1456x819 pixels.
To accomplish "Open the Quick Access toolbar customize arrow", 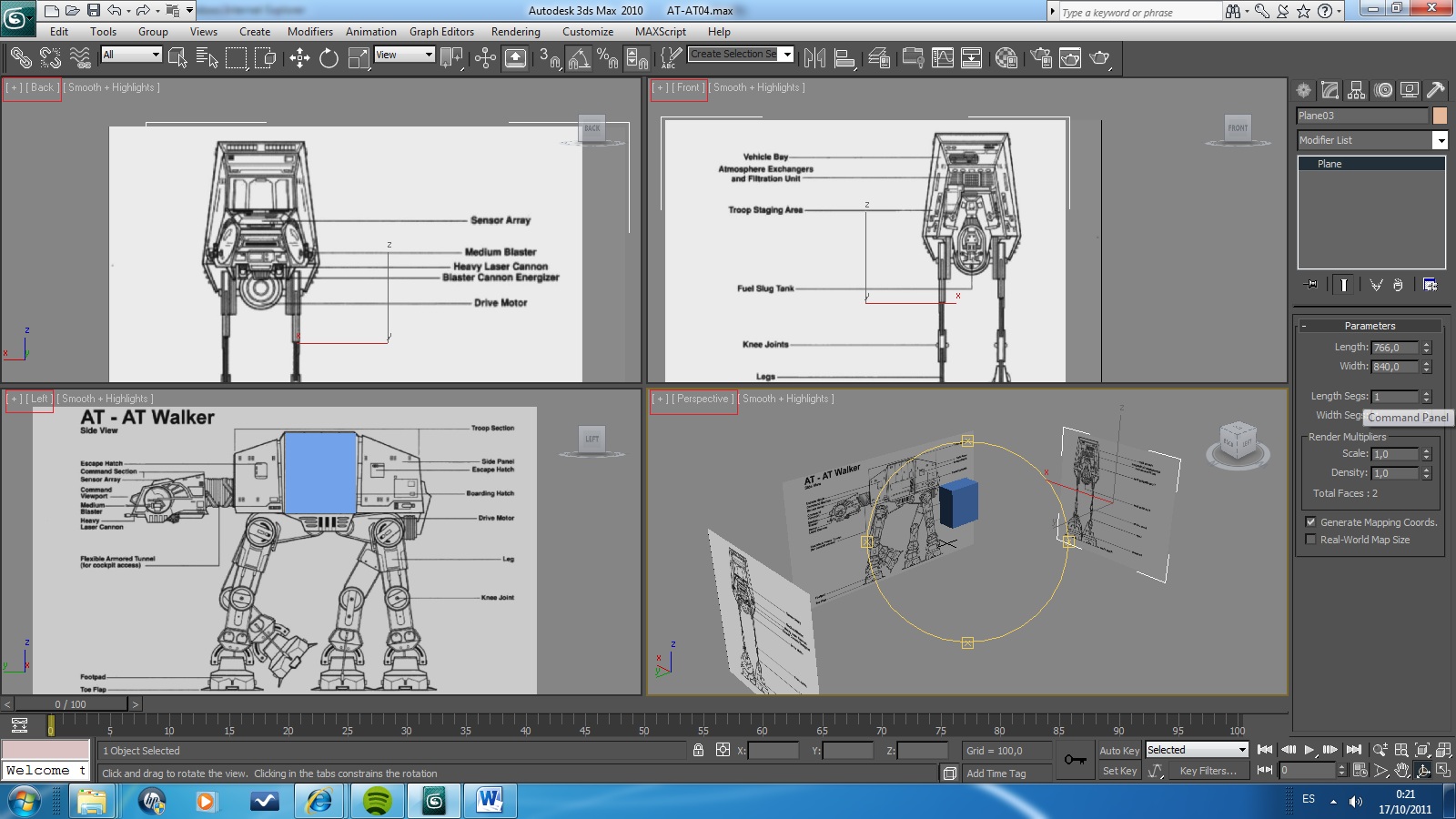I will [189, 11].
